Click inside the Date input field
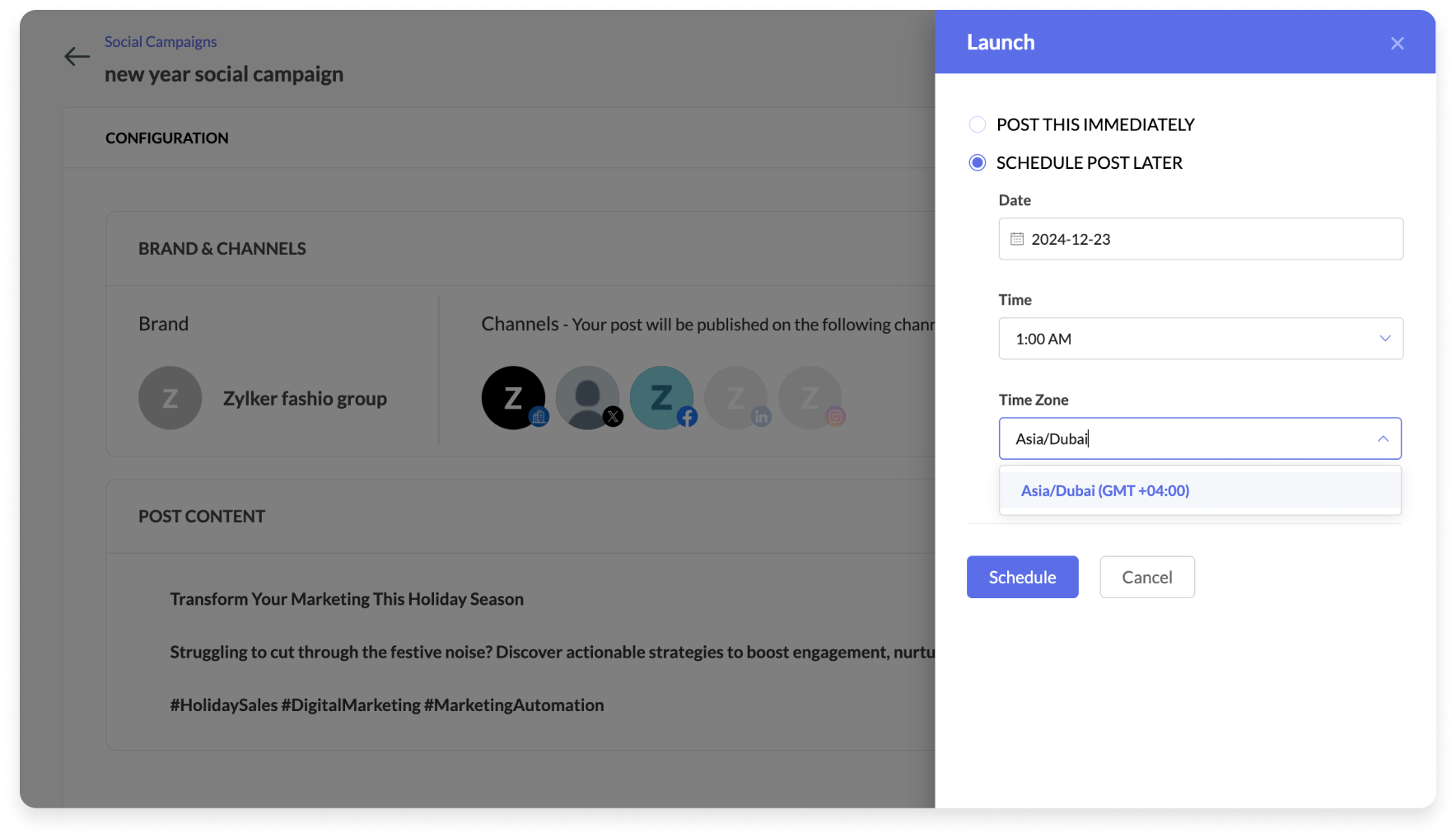Viewport: 1456px width, 838px height. [1153, 239]
